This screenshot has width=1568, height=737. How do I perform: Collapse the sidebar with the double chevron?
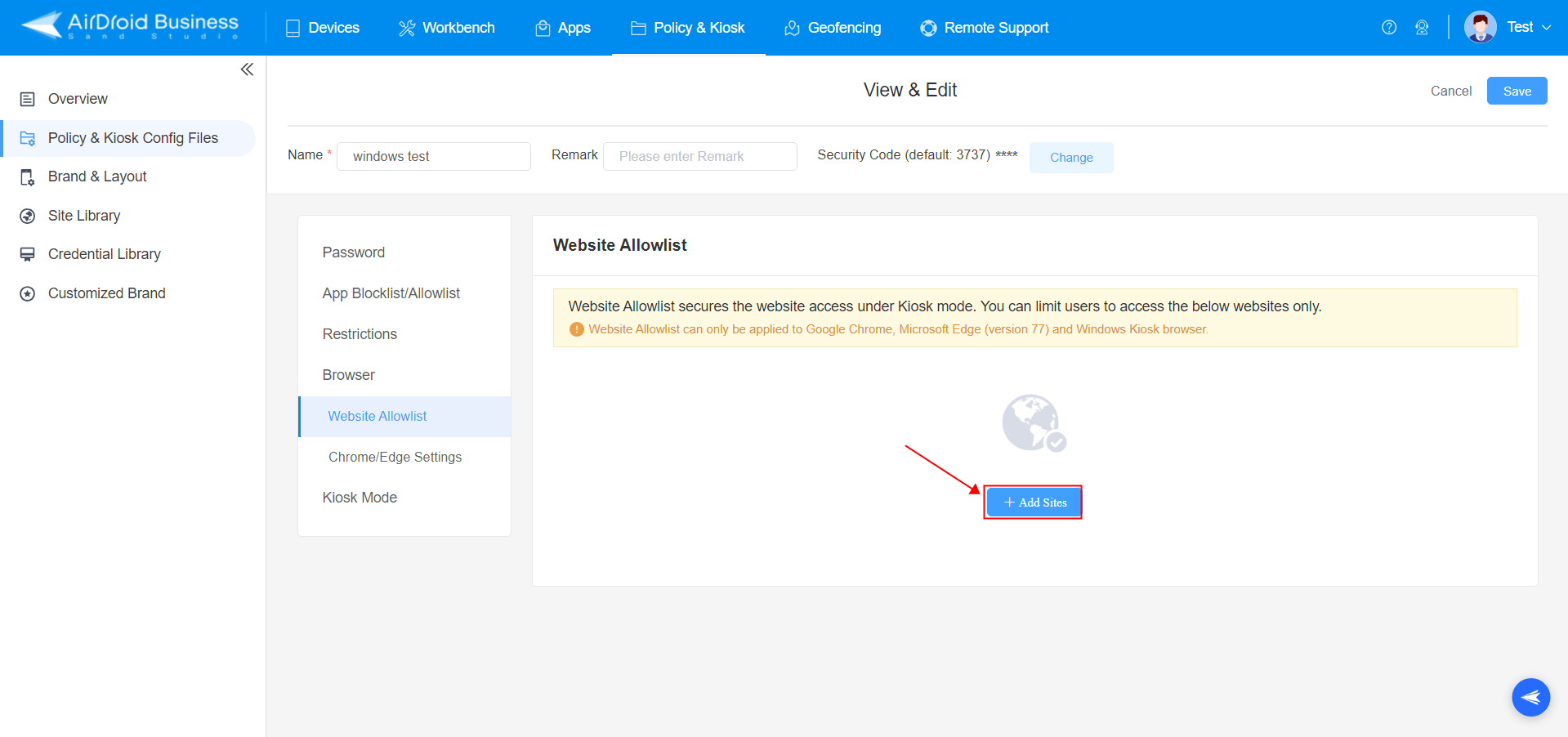pos(247,69)
